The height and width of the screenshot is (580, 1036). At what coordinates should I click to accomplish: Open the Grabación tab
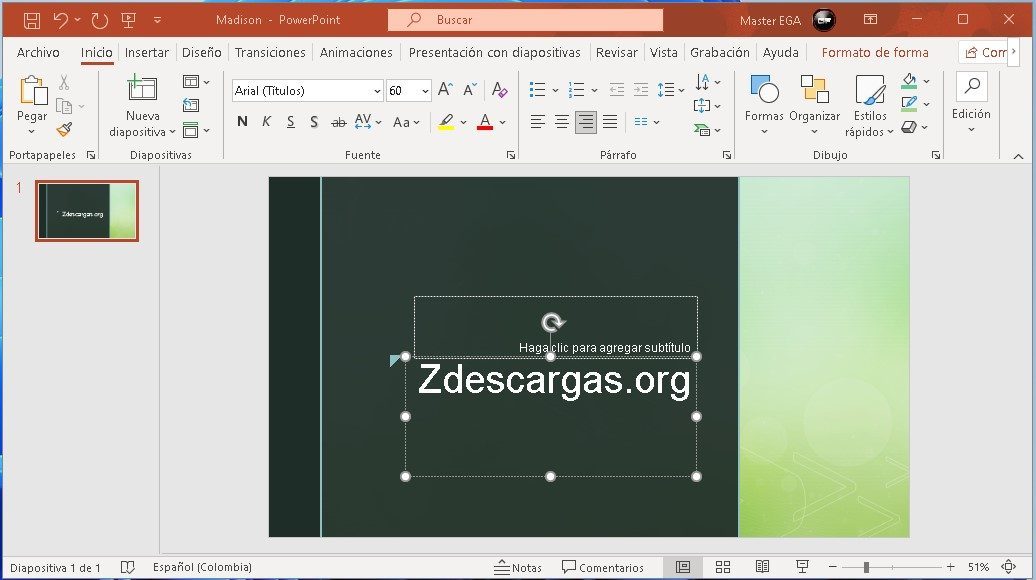click(x=720, y=52)
